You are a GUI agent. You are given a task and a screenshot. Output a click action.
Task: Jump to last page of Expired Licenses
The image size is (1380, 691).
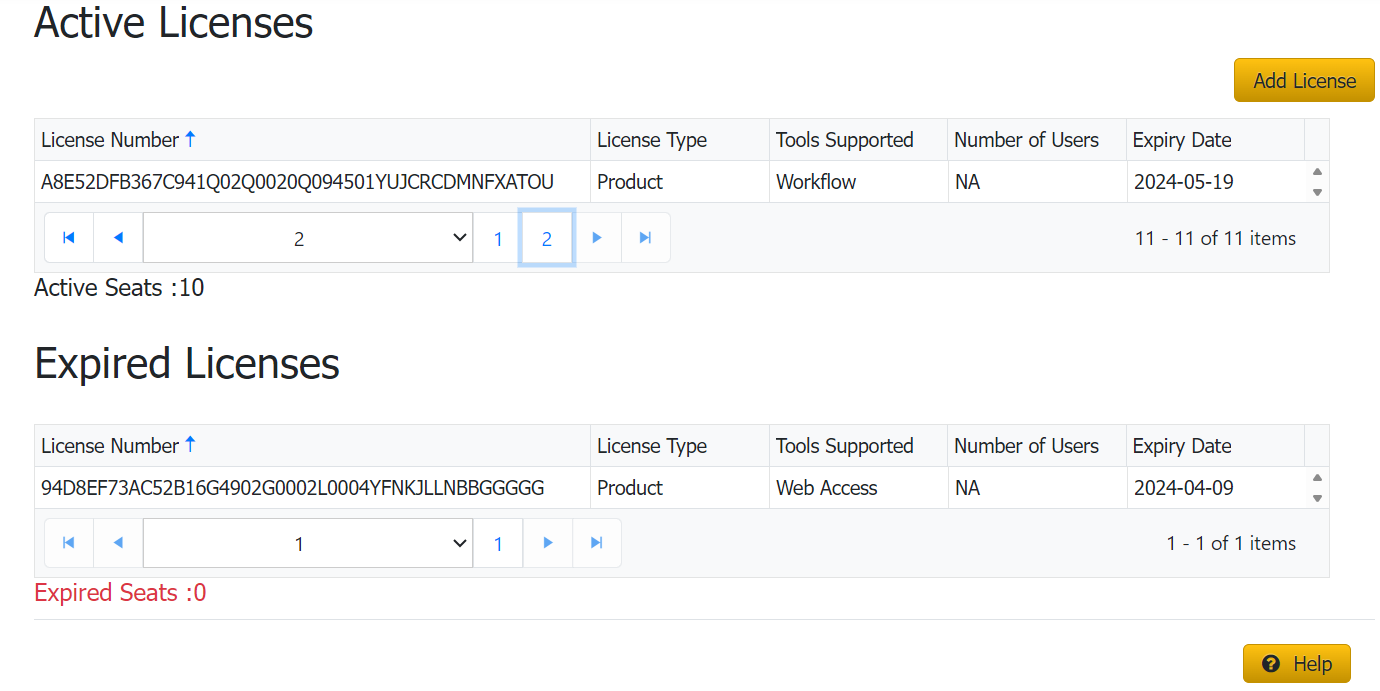(597, 542)
